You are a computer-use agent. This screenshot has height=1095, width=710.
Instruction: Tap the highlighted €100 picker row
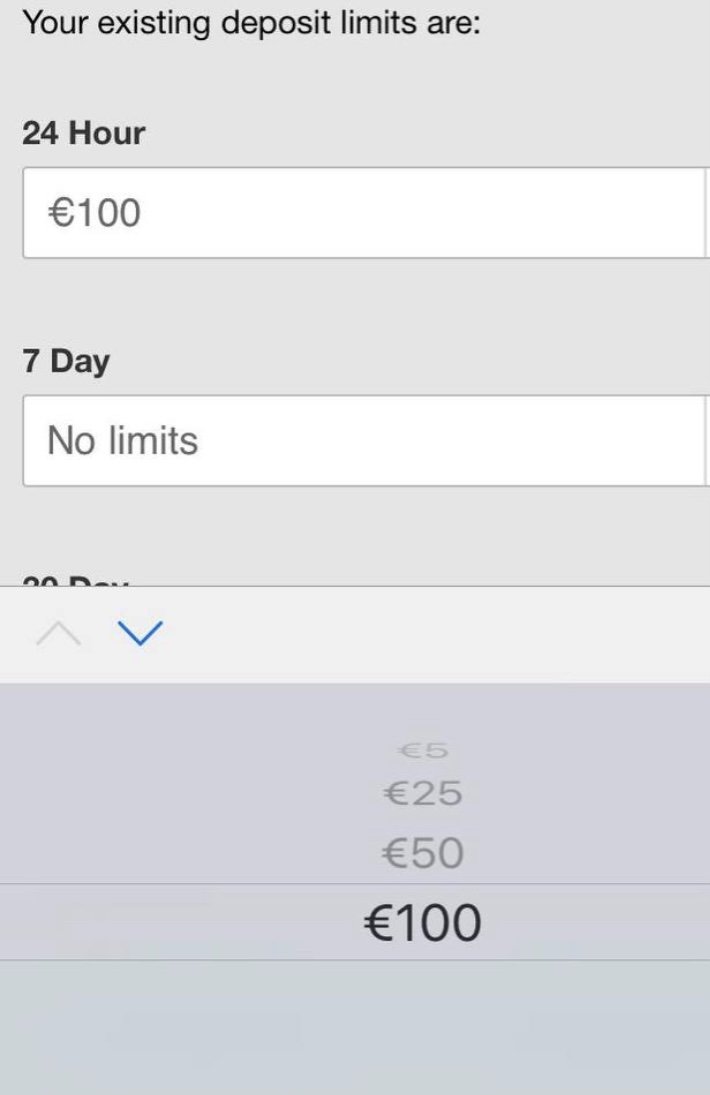422,922
